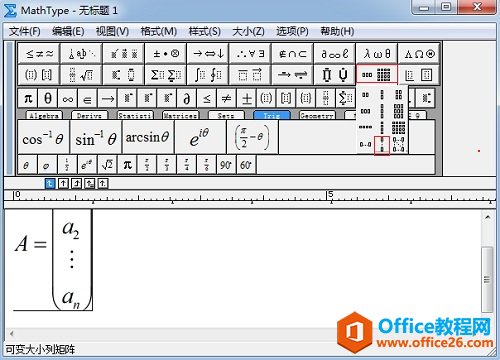Insert a 1x2 row matrix template
This screenshot has height=360, width=500.
(366, 95)
